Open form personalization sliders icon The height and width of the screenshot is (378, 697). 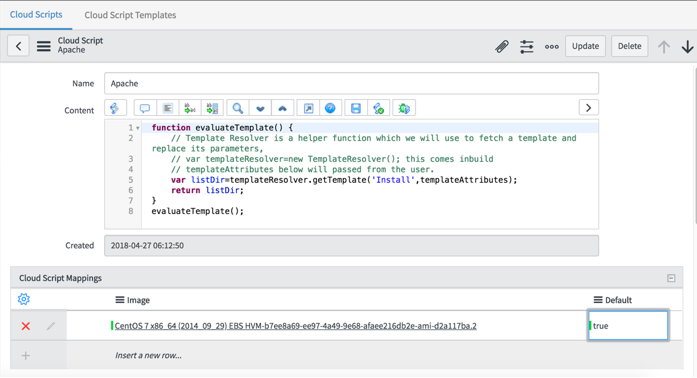(x=527, y=46)
